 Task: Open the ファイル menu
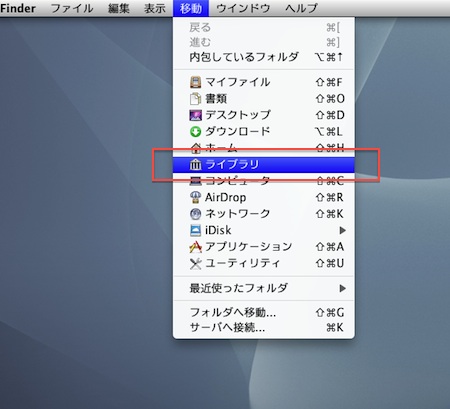click(72, 8)
